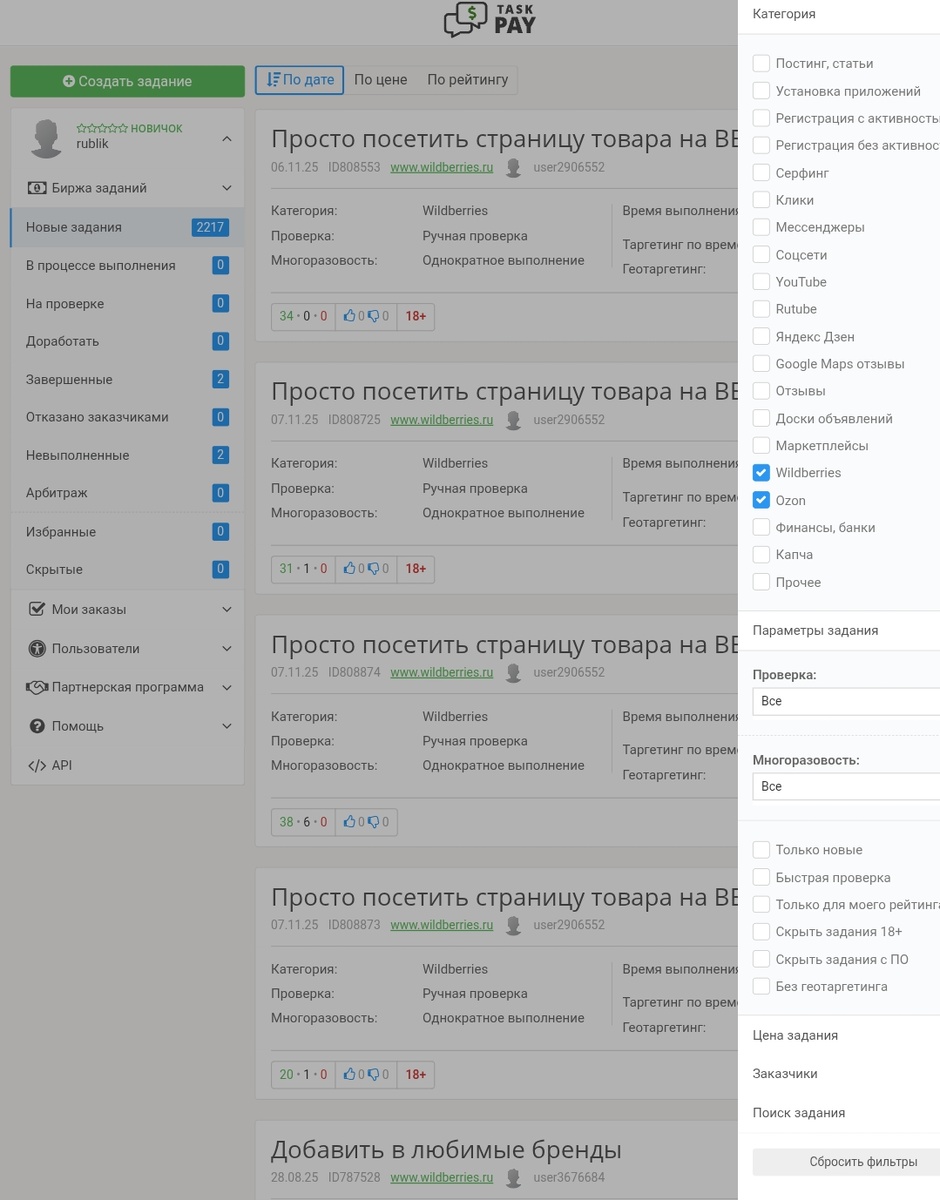Image resolution: width=940 pixels, height=1200 pixels.
Task: Click thumbs-down icon on task ID808725
Action: [373, 569]
